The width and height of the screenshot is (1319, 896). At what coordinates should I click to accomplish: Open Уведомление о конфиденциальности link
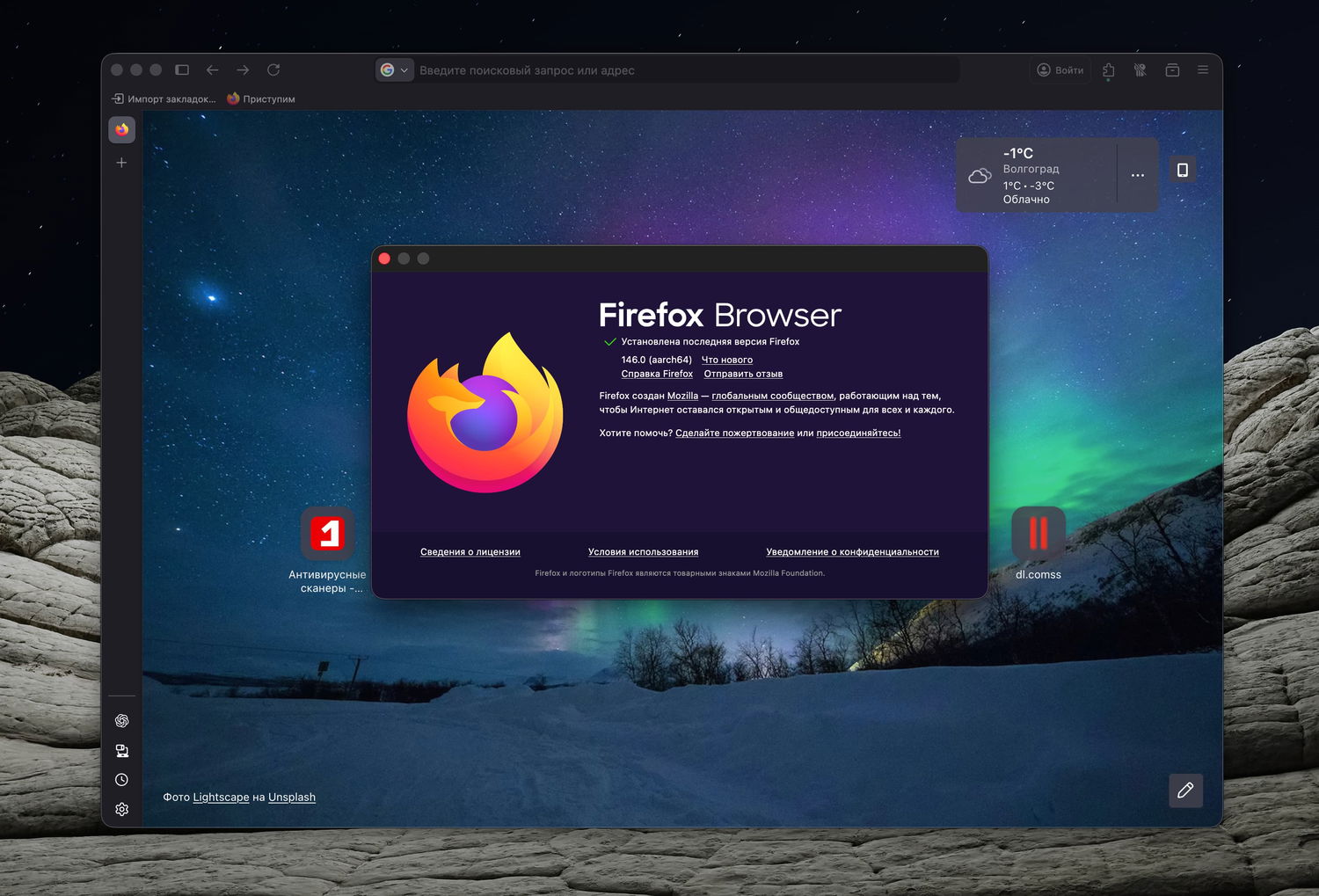click(x=853, y=552)
